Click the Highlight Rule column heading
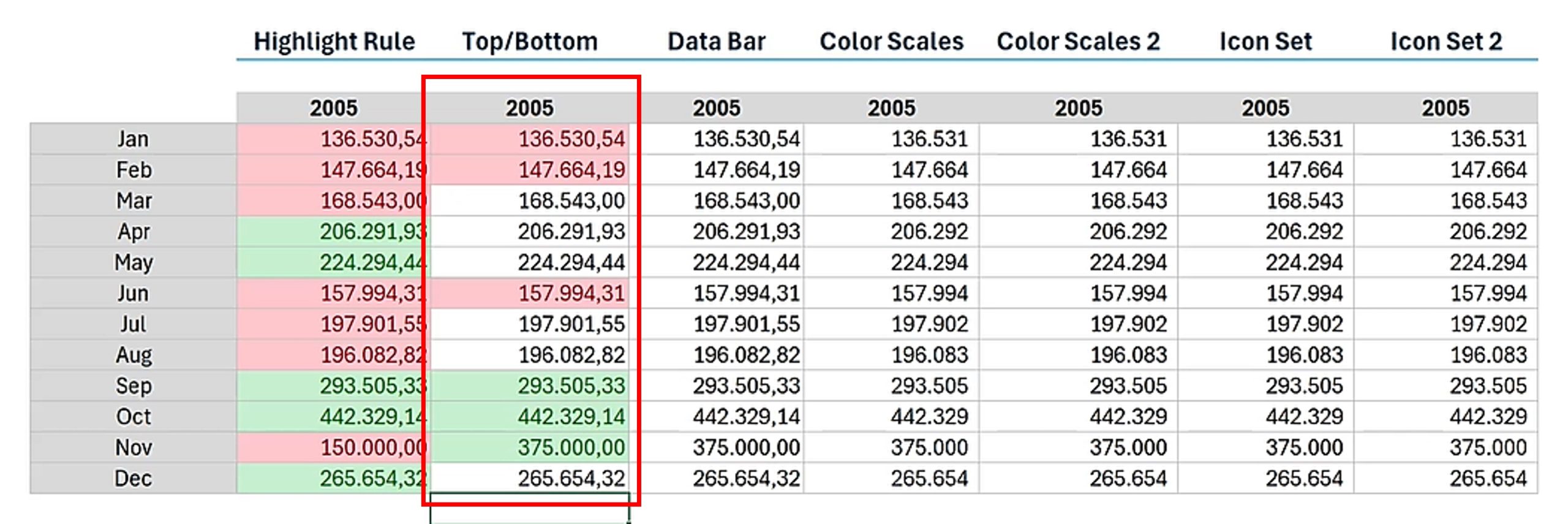Viewport: 1568px width, 524px height. pyautogui.click(x=334, y=42)
